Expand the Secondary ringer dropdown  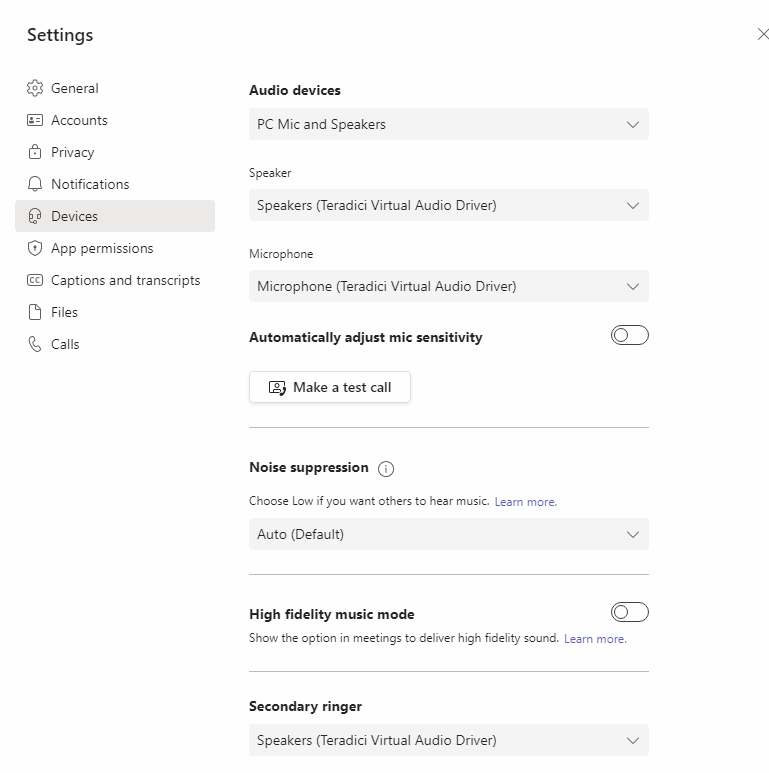click(448, 740)
